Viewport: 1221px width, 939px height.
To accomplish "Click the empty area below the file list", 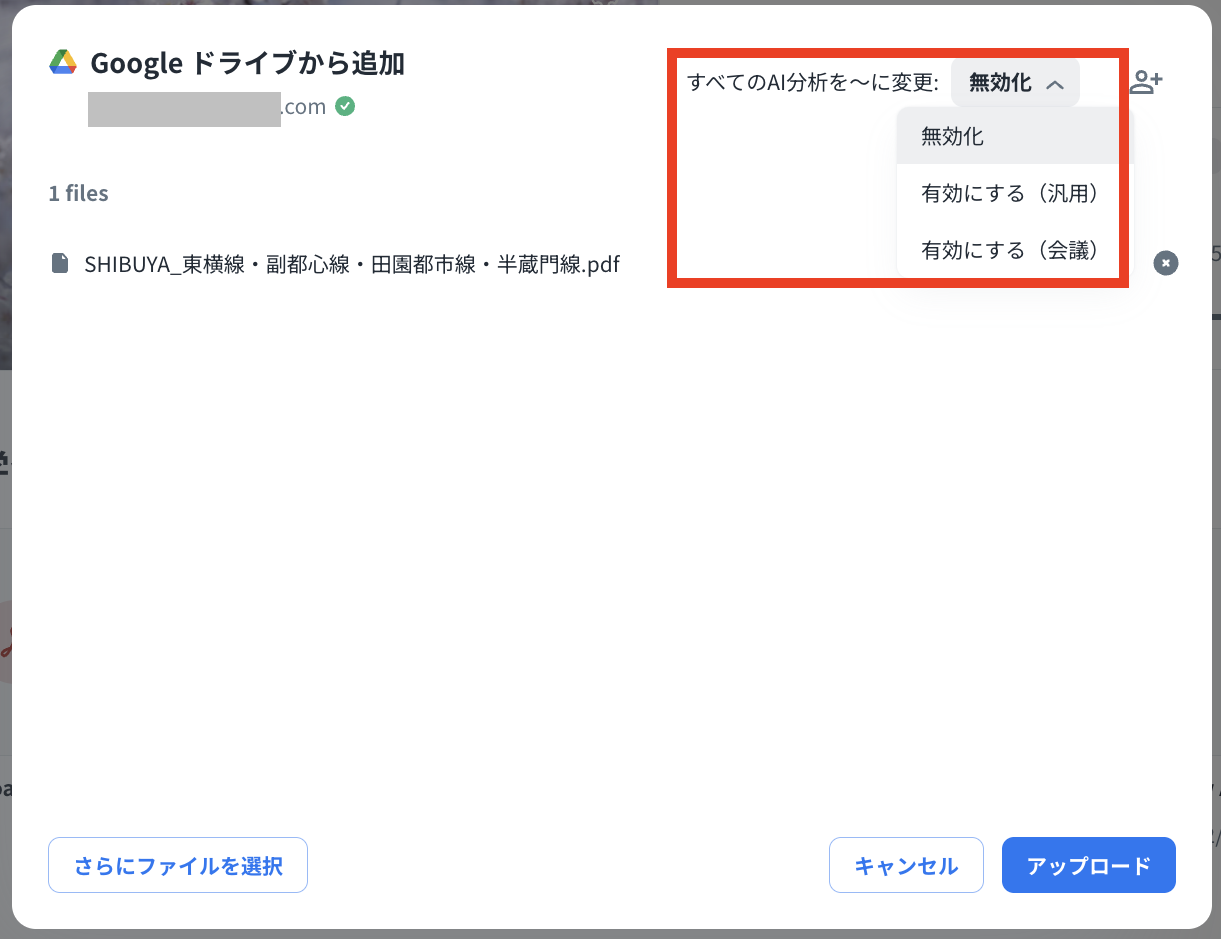I will coord(600,550).
